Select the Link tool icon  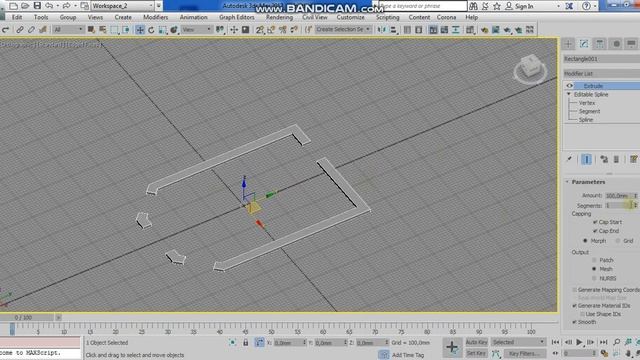click(x=19, y=30)
